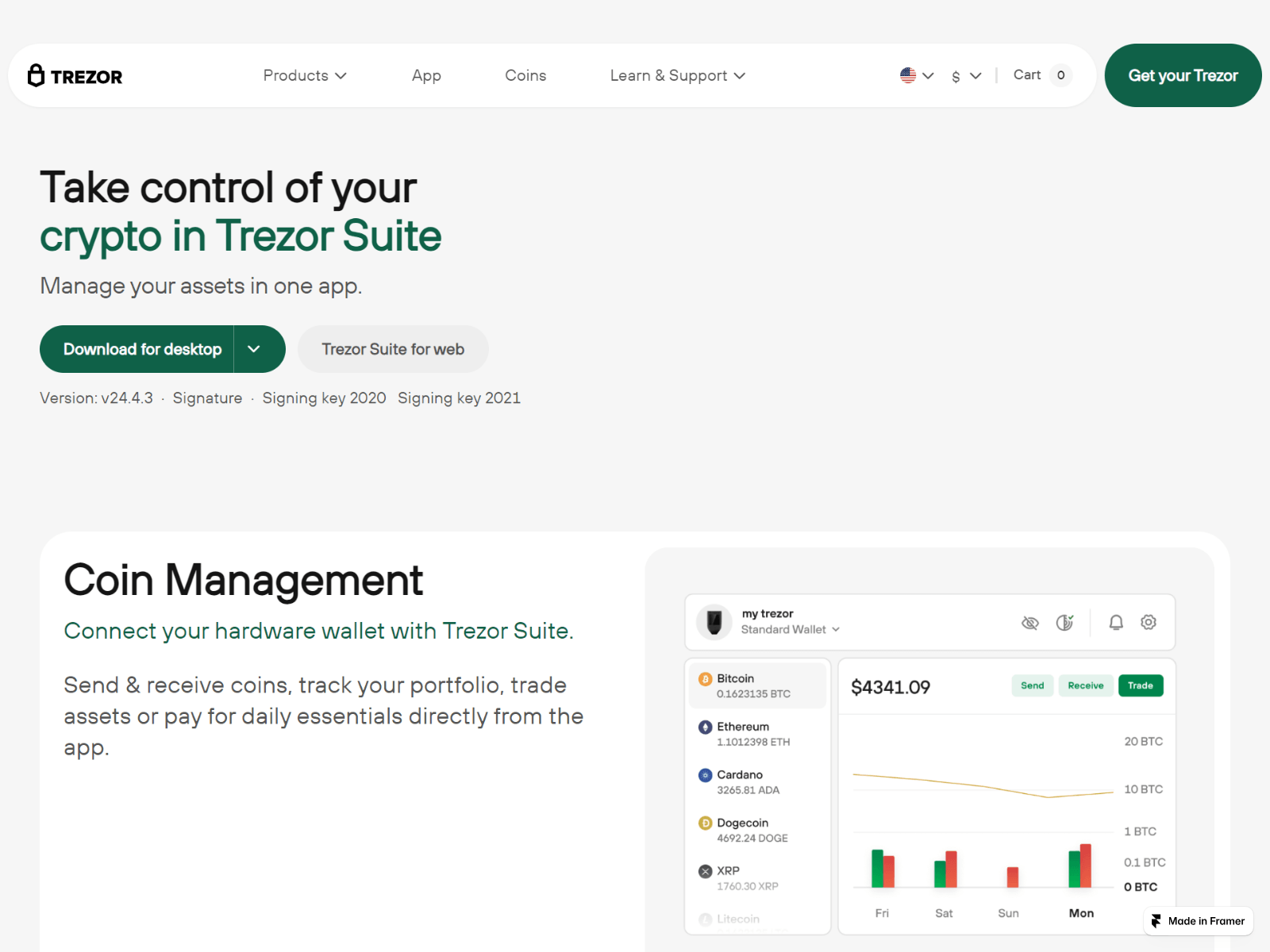Open the Coins page

(525, 75)
